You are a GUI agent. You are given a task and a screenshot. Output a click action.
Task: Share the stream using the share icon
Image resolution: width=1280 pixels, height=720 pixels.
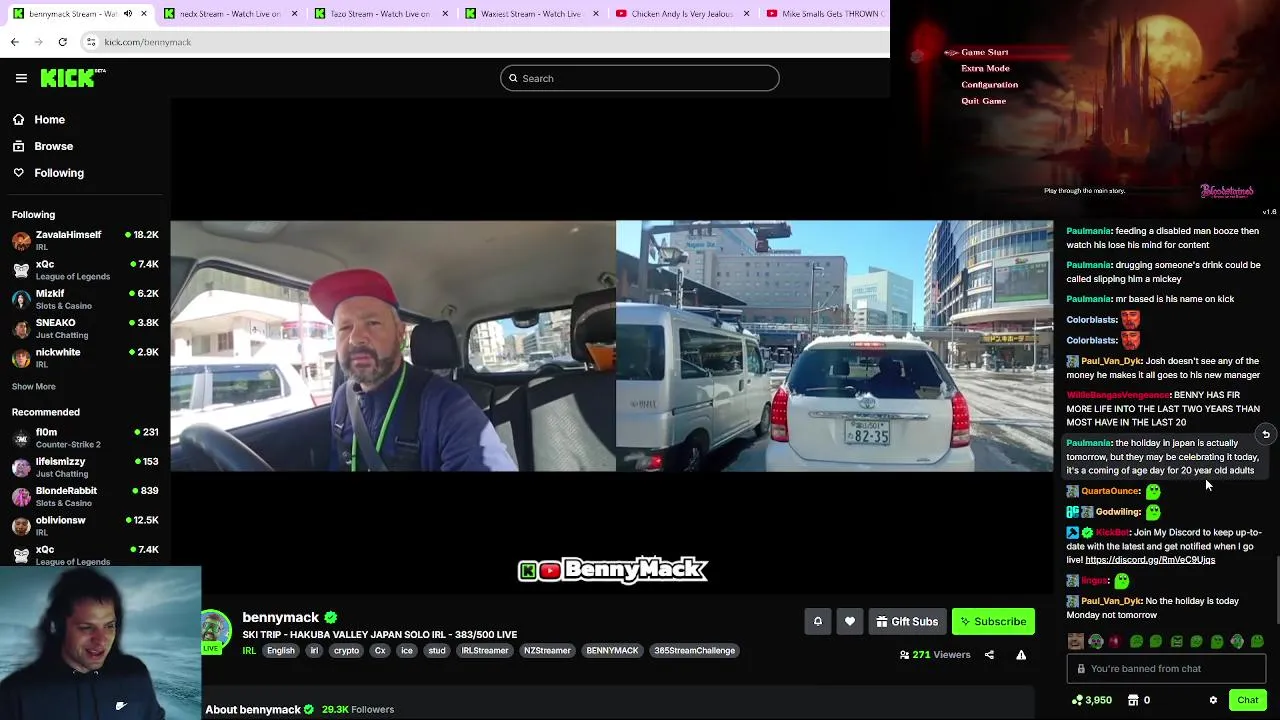989,655
